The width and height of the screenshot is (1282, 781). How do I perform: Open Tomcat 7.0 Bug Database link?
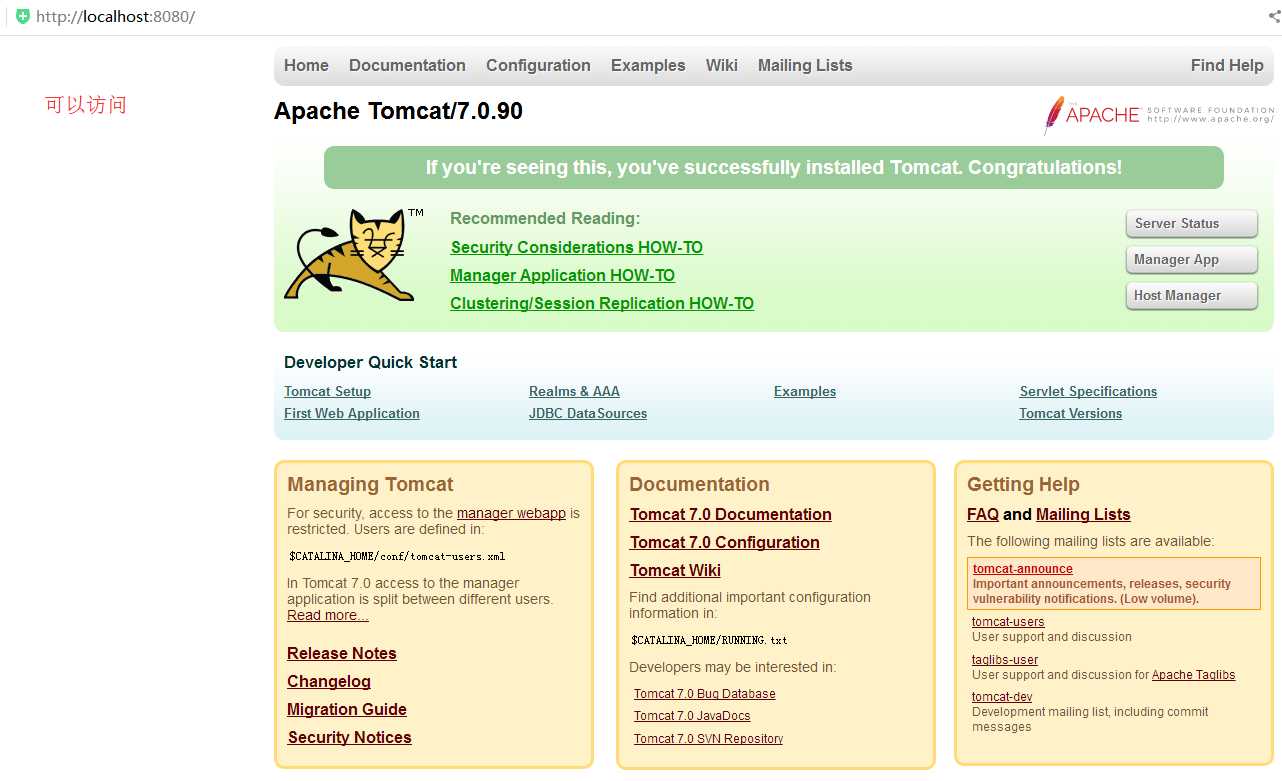(x=705, y=694)
